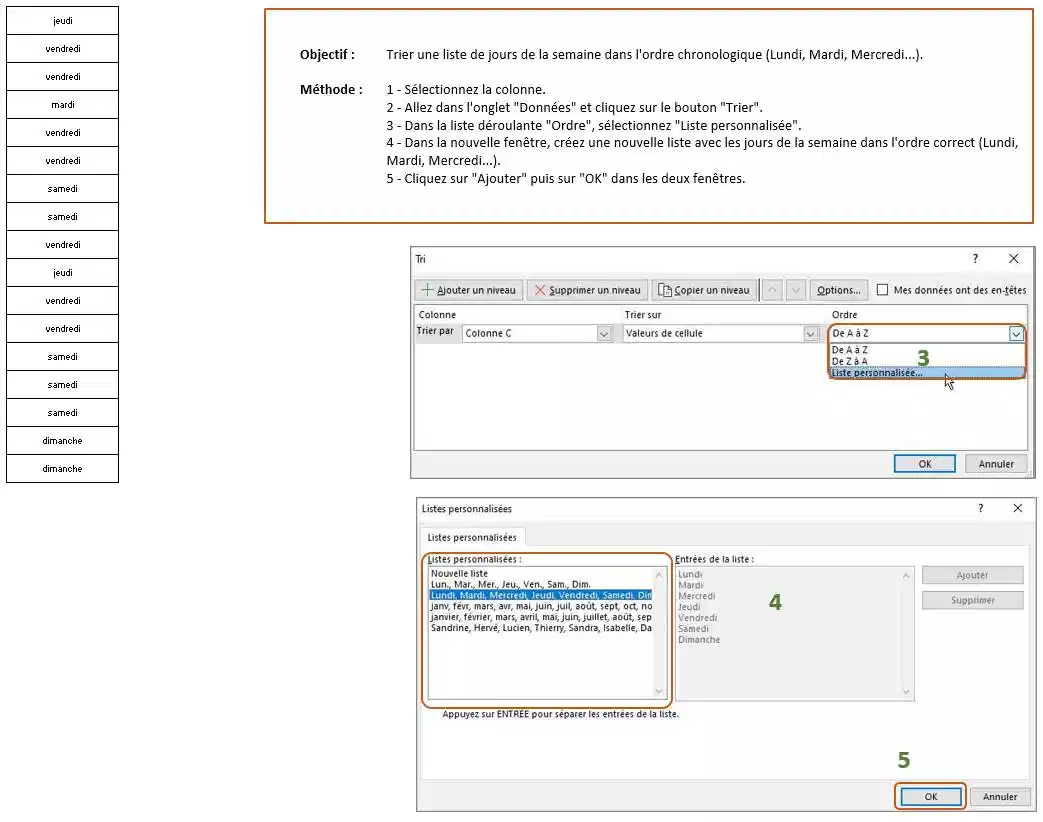
Task: Select janvier, février, mars full list
Action: coord(541,616)
